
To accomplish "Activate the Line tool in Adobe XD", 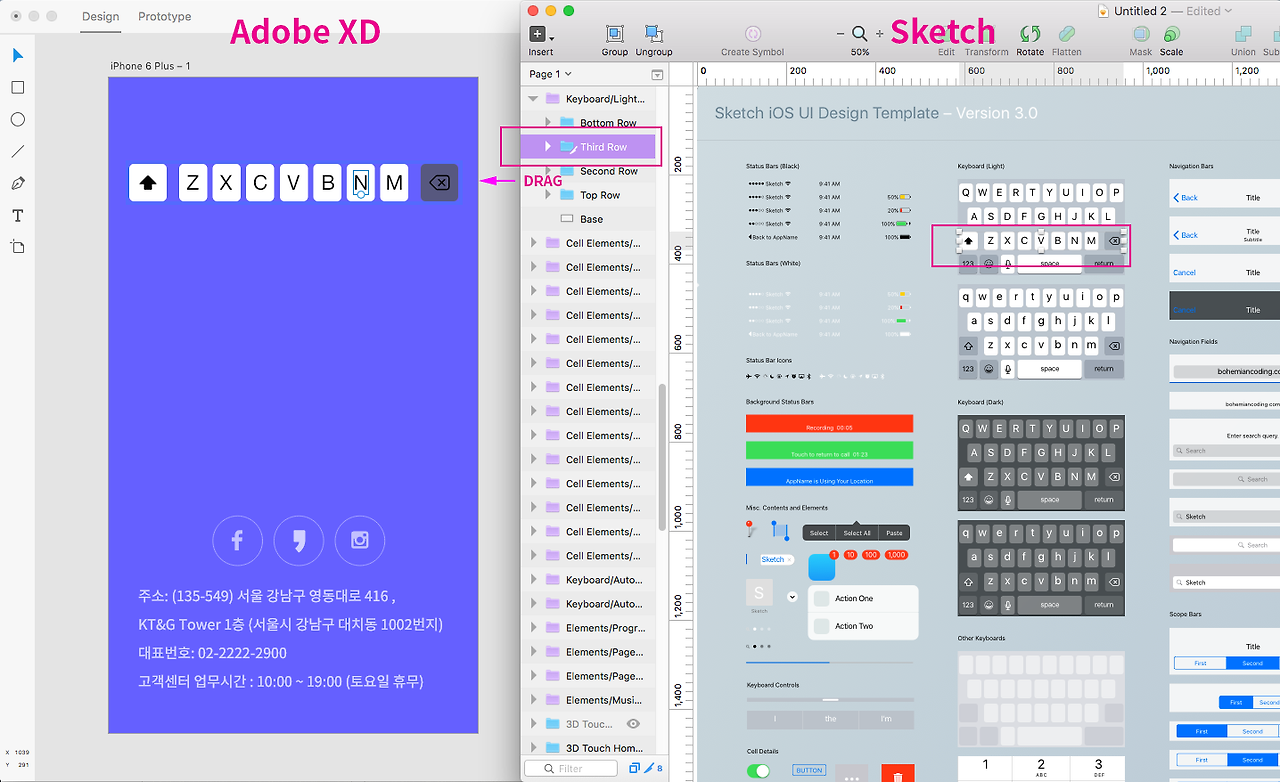I will (18, 151).
